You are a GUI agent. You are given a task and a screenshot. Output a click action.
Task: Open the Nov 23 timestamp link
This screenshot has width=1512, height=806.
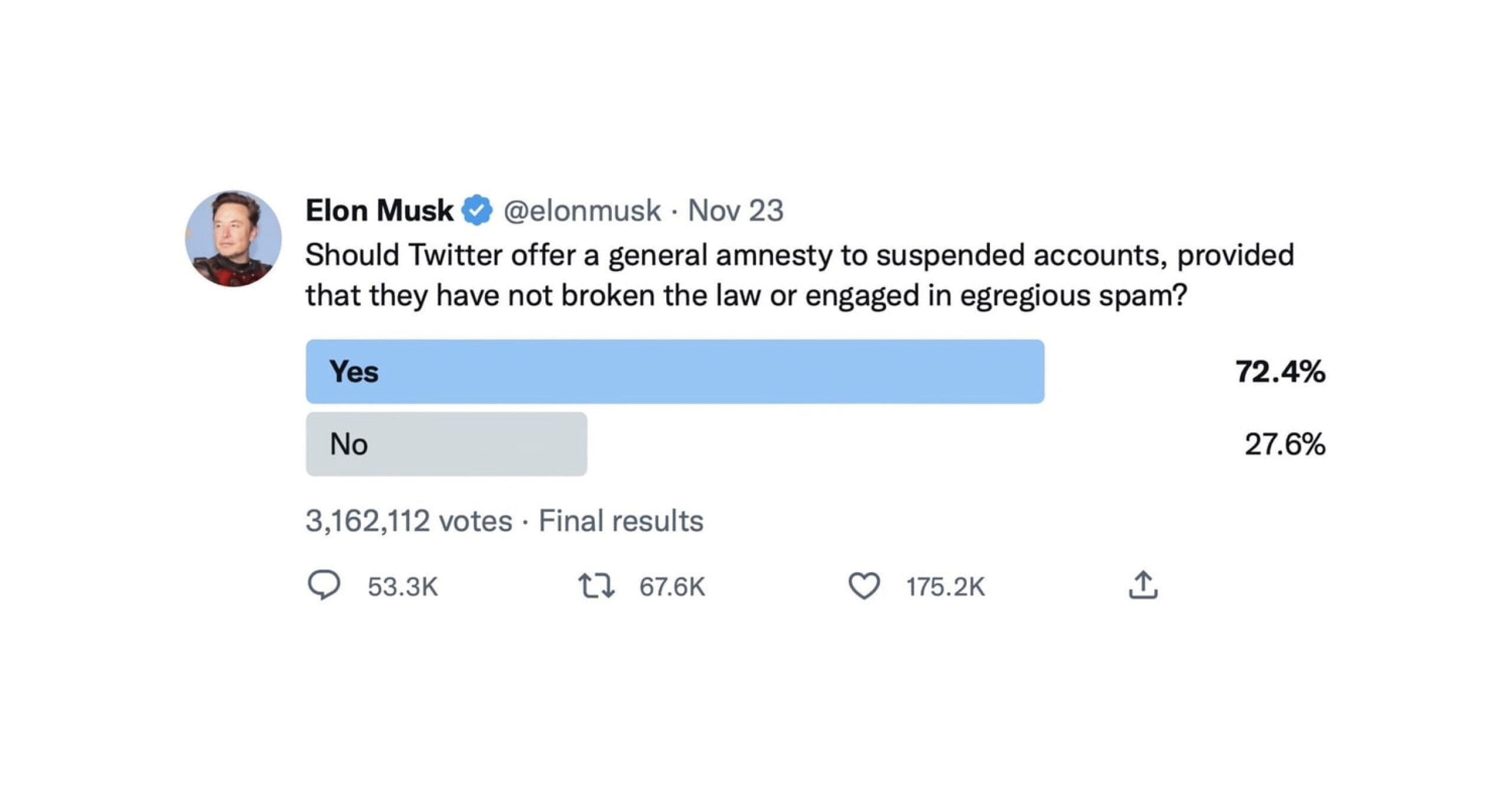[736, 210]
